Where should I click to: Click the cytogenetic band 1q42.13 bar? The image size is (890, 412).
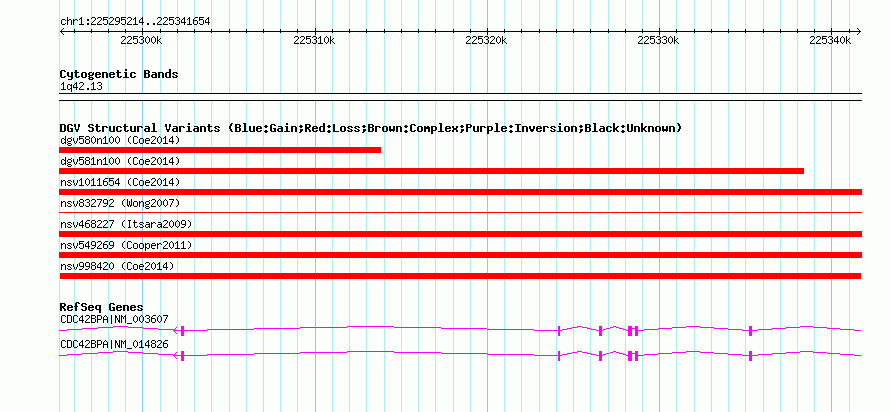click(460, 97)
